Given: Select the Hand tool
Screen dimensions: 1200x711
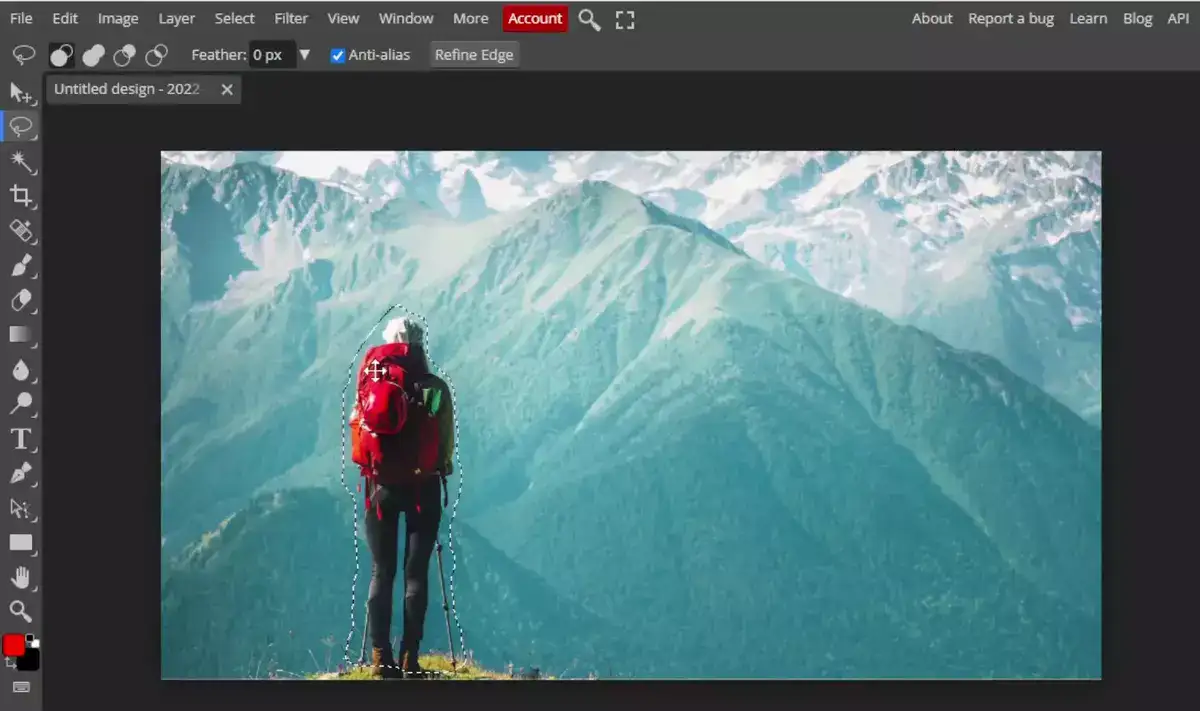Looking at the screenshot, I should coord(21,578).
